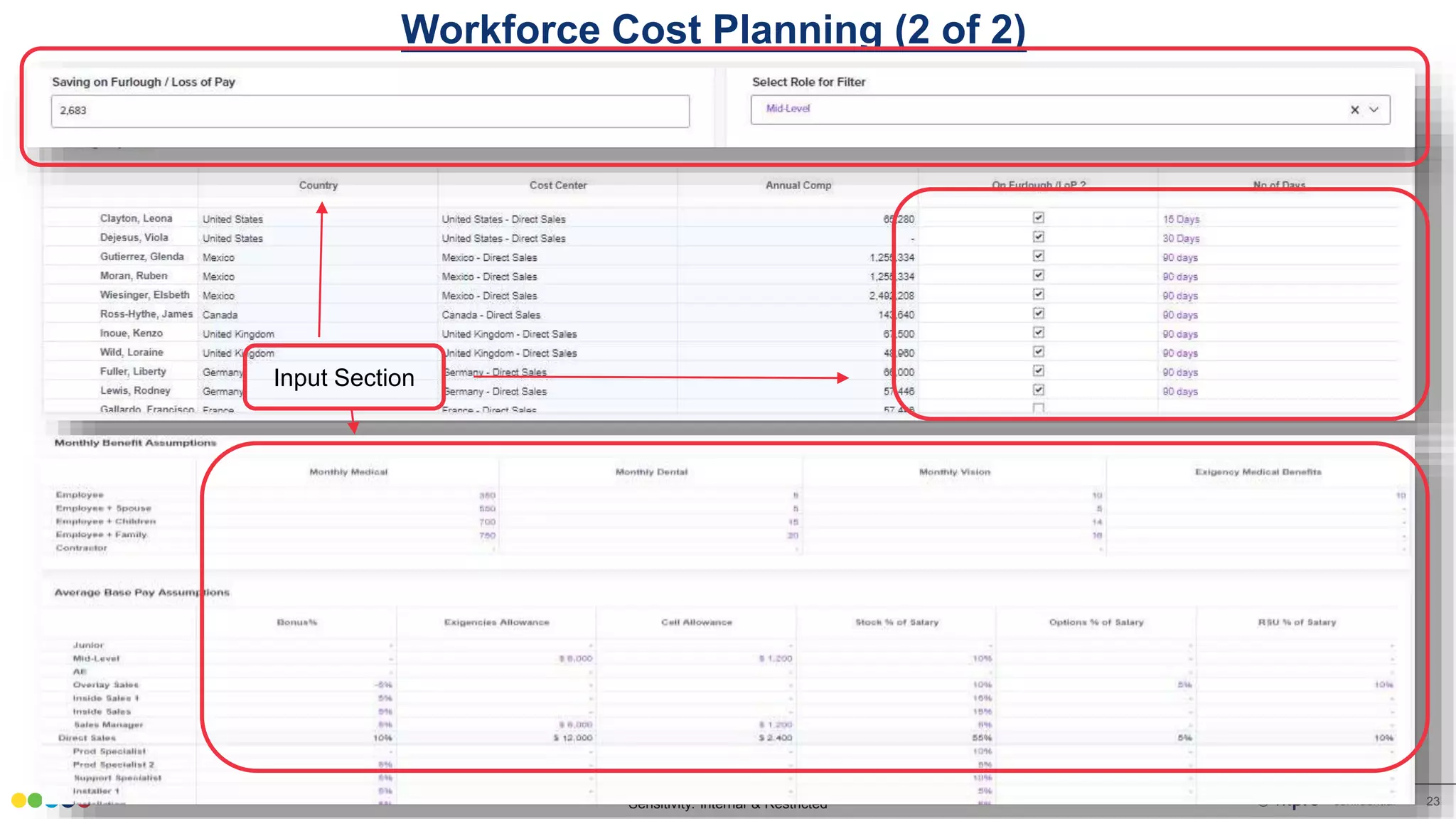Edit Direct Sales Cell Allowance $ 2,400 cell
The image size is (1456, 819).
pyautogui.click(x=775, y=738)
